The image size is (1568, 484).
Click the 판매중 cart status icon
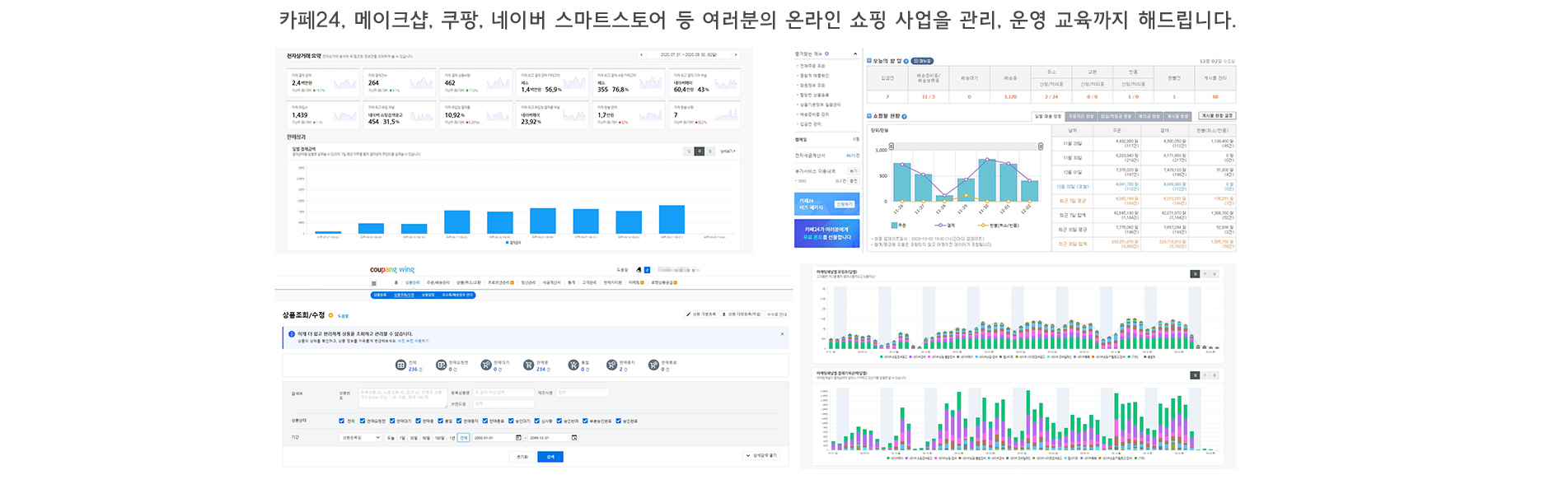(529, 365)
